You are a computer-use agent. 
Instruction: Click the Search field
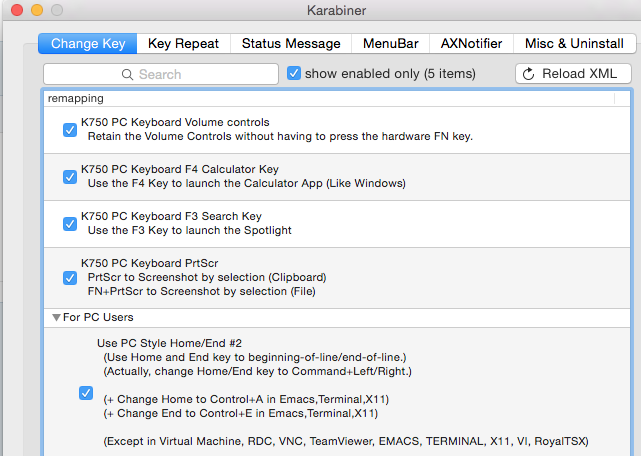tap(161, 74)
